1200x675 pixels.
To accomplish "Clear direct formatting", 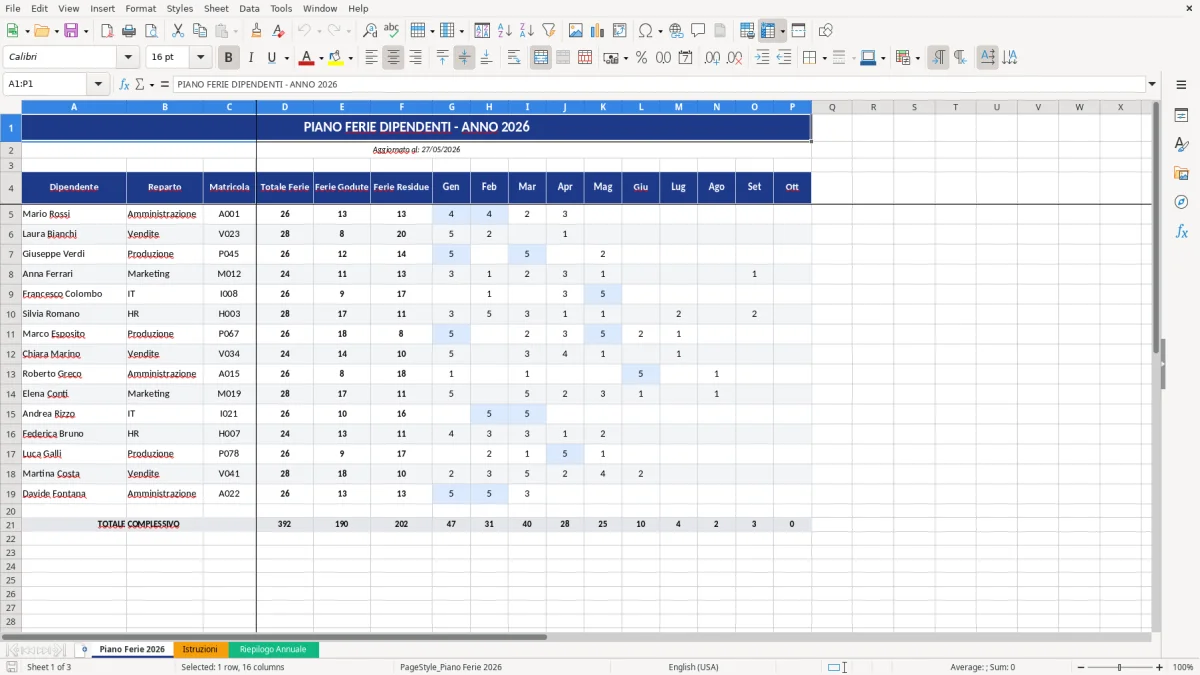I will [279, 31].
